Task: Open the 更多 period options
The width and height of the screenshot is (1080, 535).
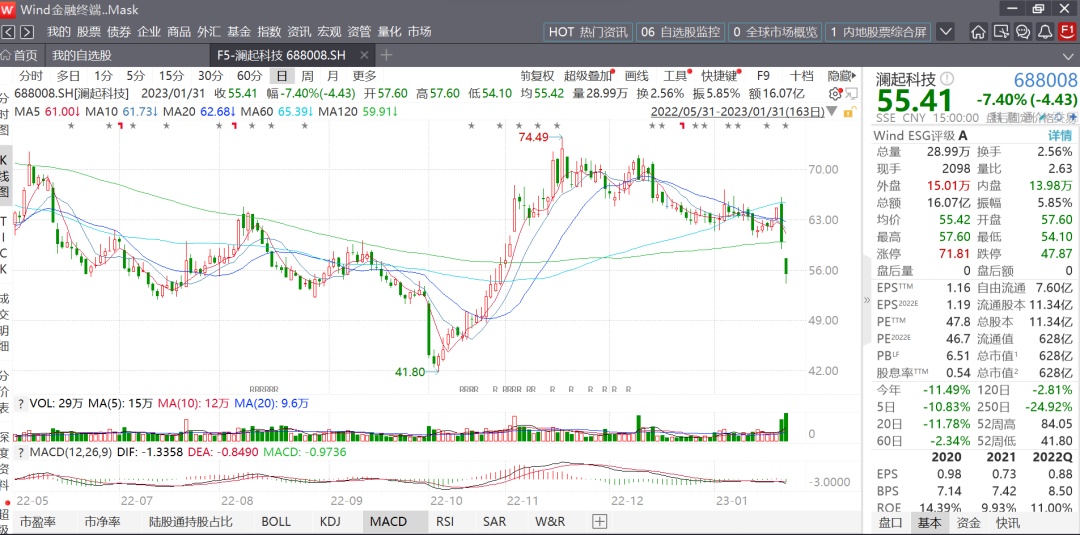Action: point(365,76)
